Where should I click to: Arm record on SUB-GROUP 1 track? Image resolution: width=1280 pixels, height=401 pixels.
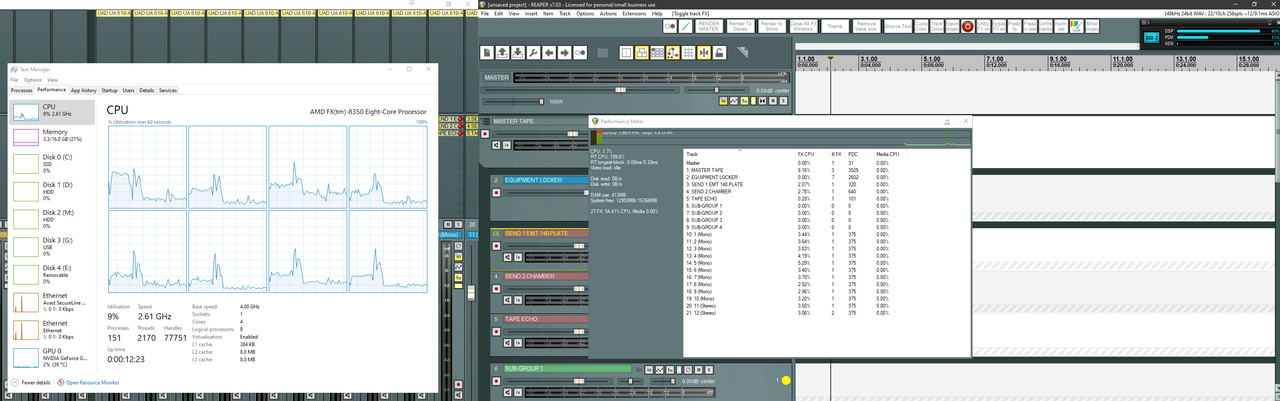[x=496, y=381]
